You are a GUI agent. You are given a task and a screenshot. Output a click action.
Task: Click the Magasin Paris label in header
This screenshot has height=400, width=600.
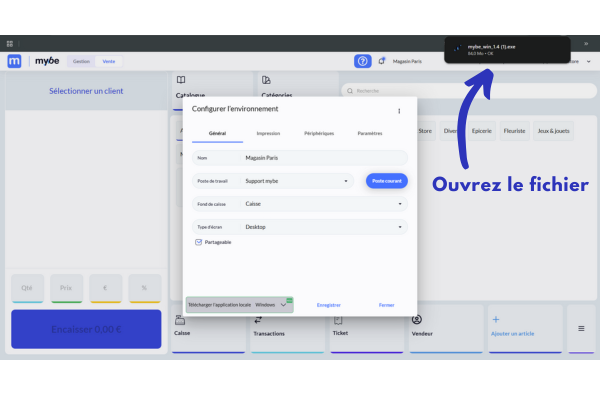407,61
